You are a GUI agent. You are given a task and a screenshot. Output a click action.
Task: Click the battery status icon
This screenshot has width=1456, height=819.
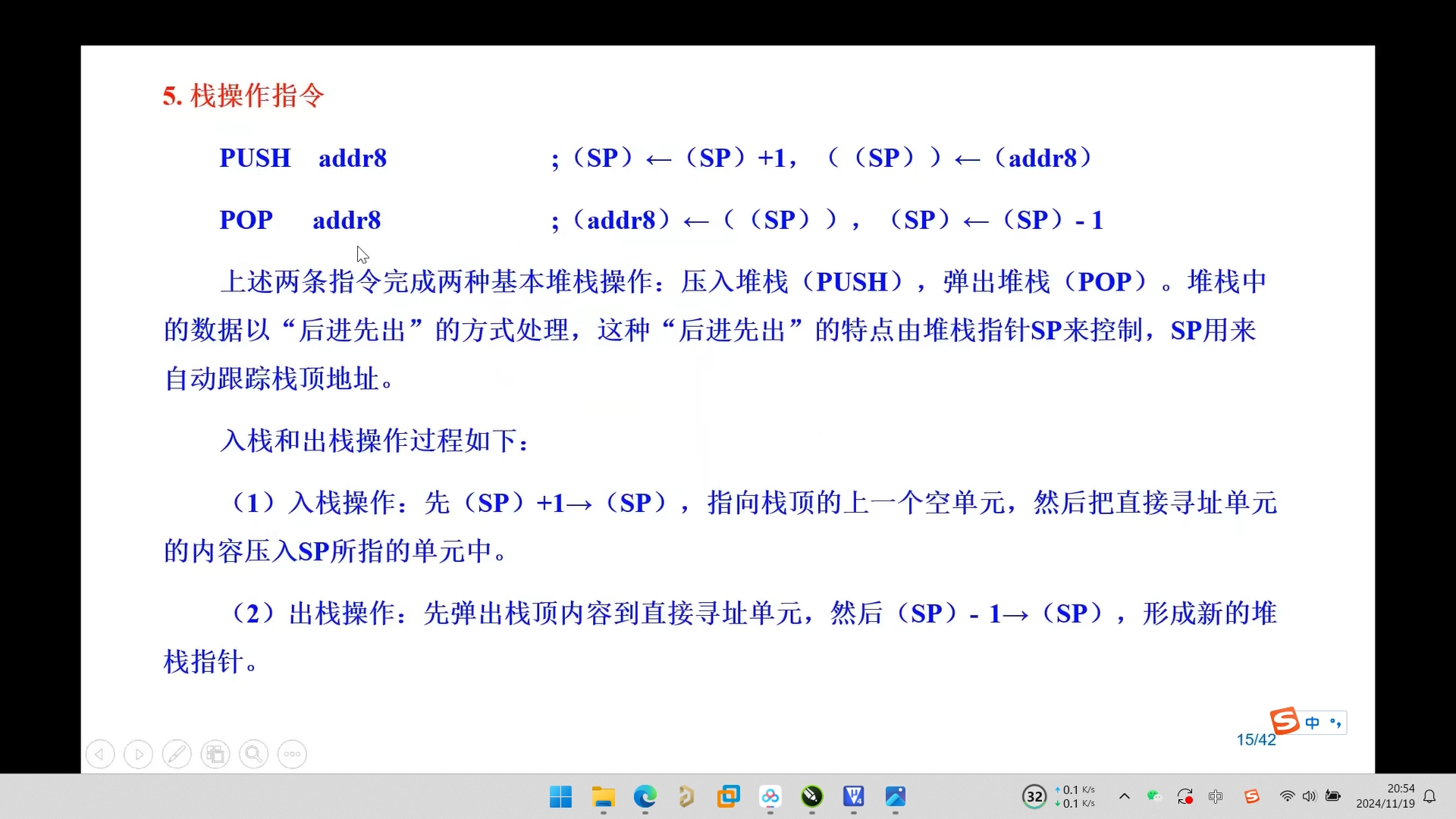(1332, 796)
